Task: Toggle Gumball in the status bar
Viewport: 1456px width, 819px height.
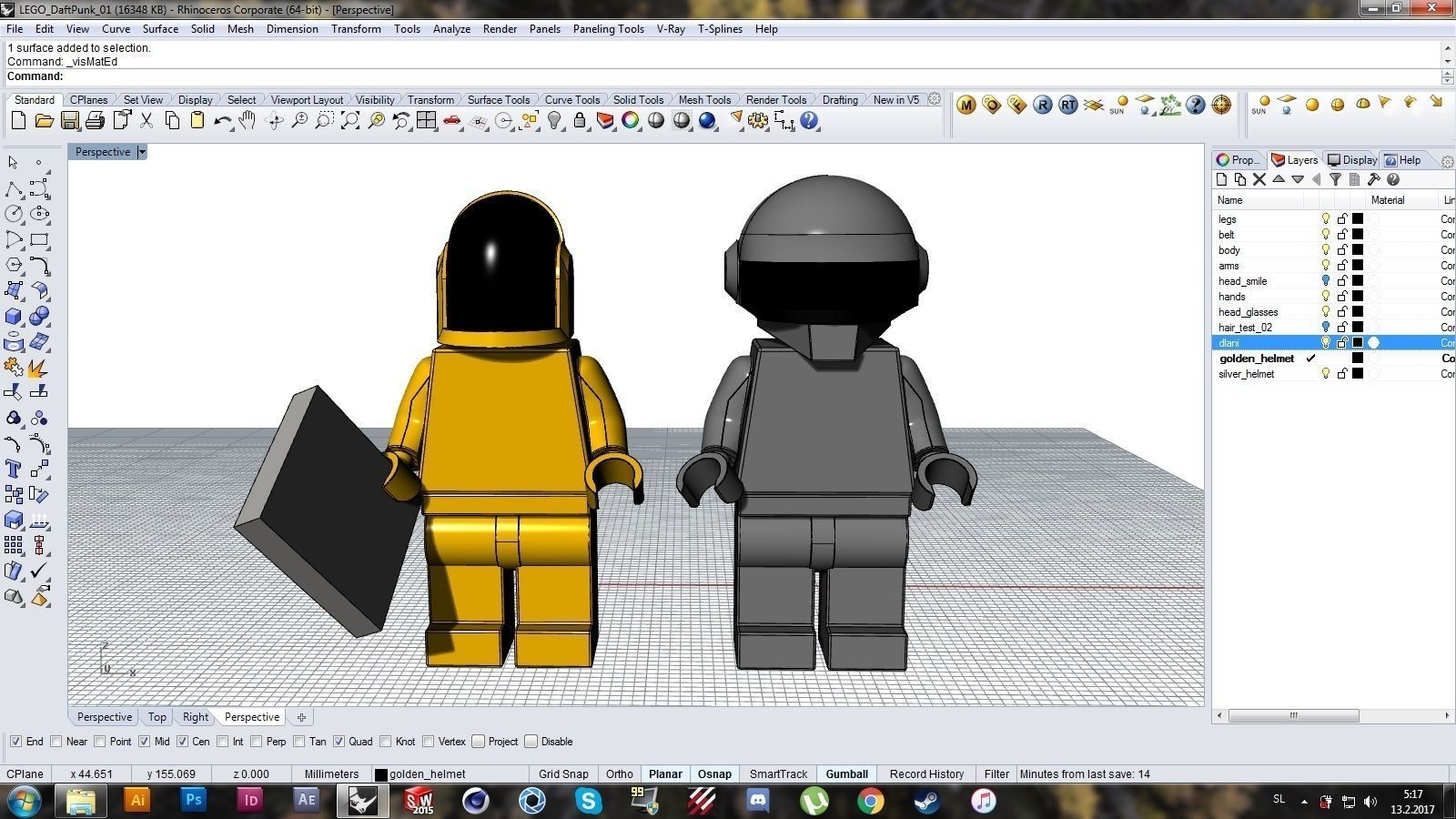Action: pyautogui.click(x=846, y=774)
